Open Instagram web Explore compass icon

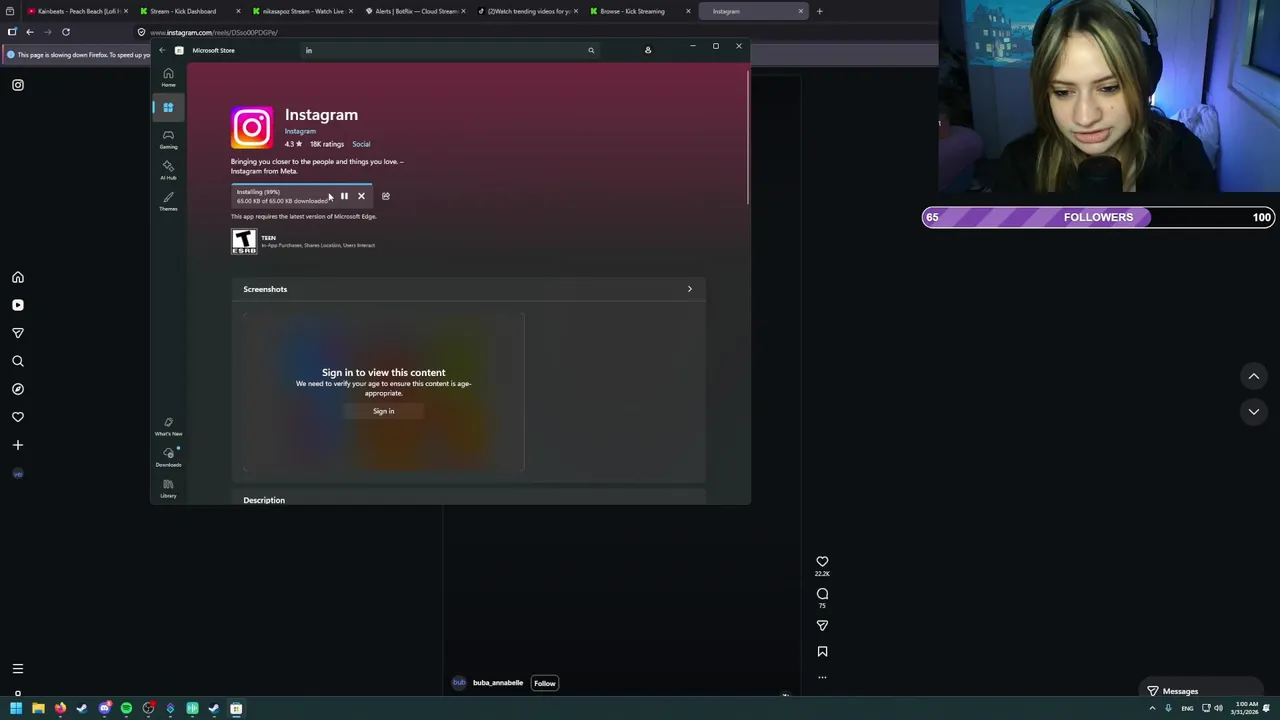click(x=18, y=389)
